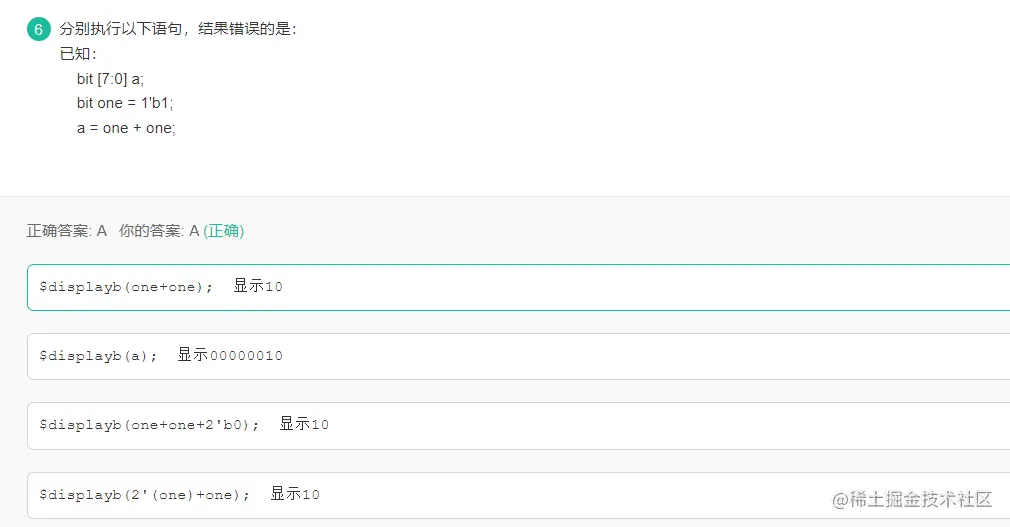The height and width of the screenshot is (527, 1010).
Task: Click the 稀土掘金技术社区 watermark text
Action: [920, 498]
